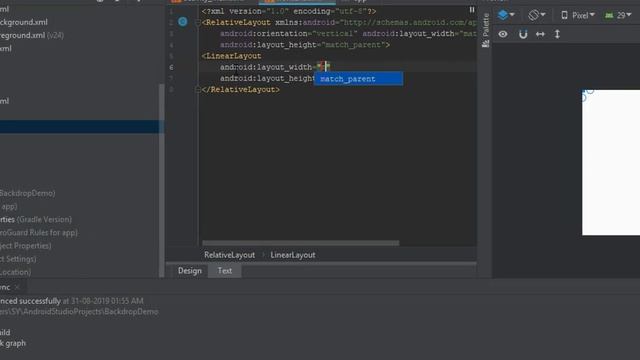Toggle the view options eye icon
This screenshot has width=640, height=360.
(x=503, y=34)
